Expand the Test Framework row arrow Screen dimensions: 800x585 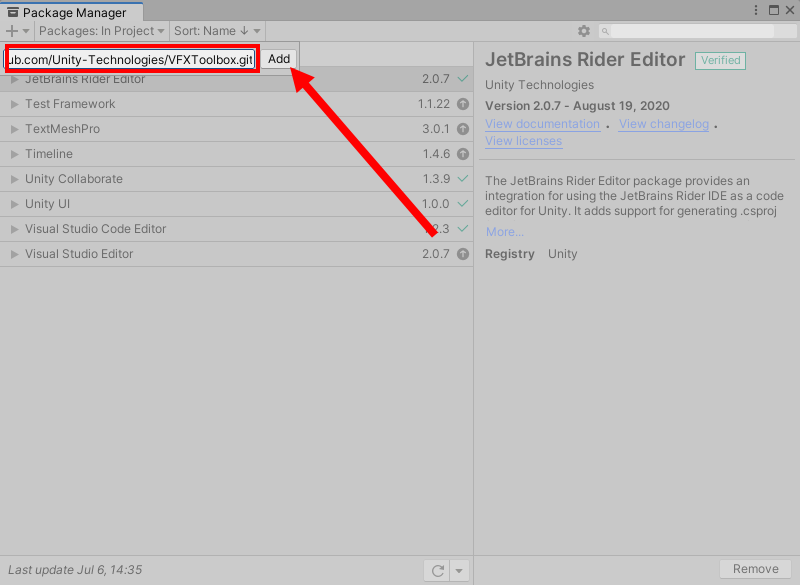click(x=14, y=104)
